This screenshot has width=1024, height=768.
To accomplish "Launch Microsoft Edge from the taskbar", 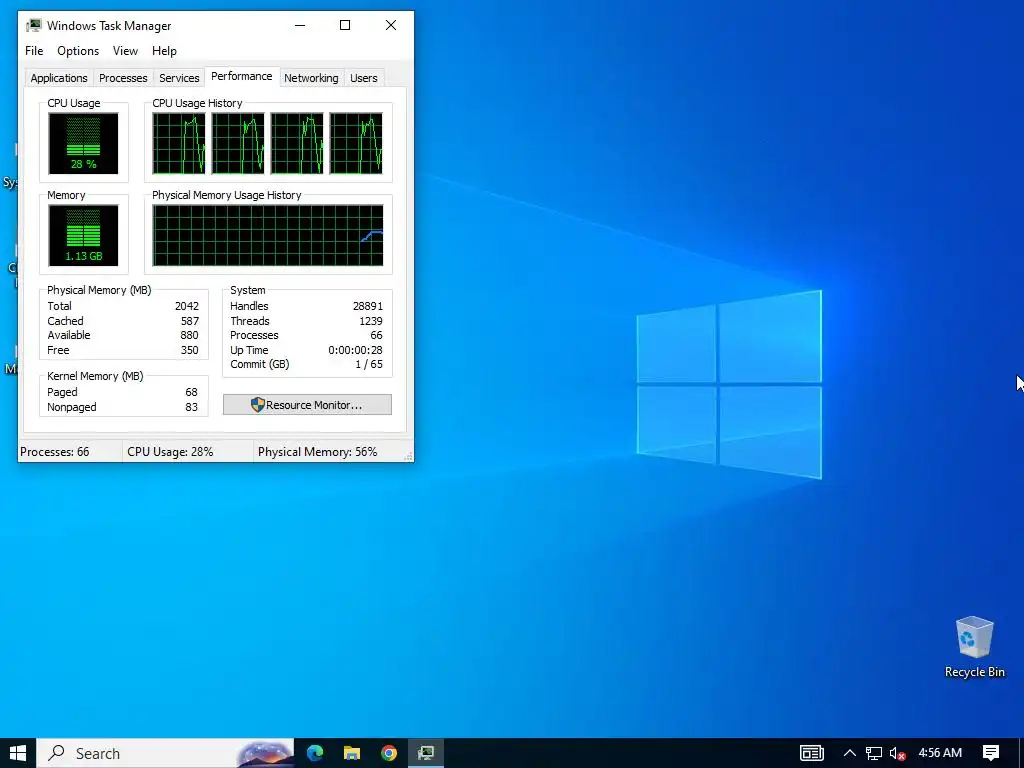I will 315,753.
